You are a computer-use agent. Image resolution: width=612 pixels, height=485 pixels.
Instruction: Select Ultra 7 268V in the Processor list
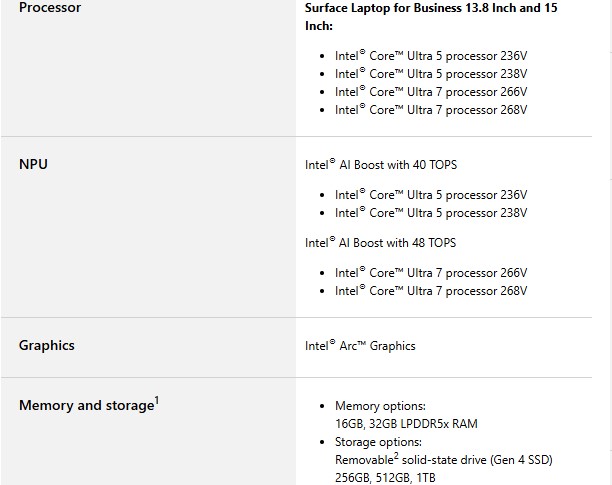[430, 110]
